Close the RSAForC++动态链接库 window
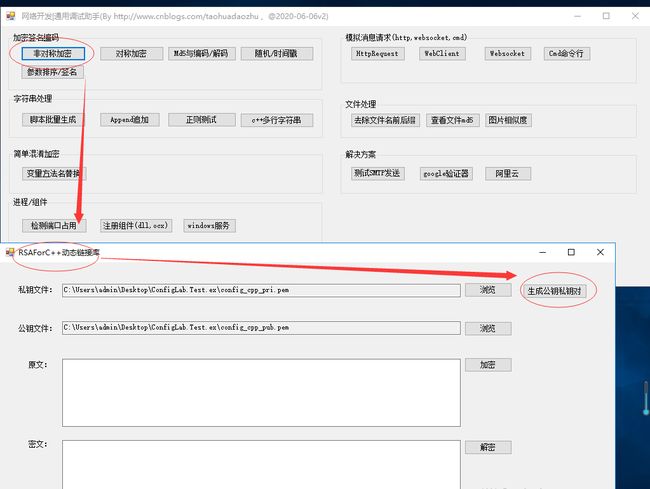Image resolution: width=650 pixels, height=489 pixels. click(600, 252)
